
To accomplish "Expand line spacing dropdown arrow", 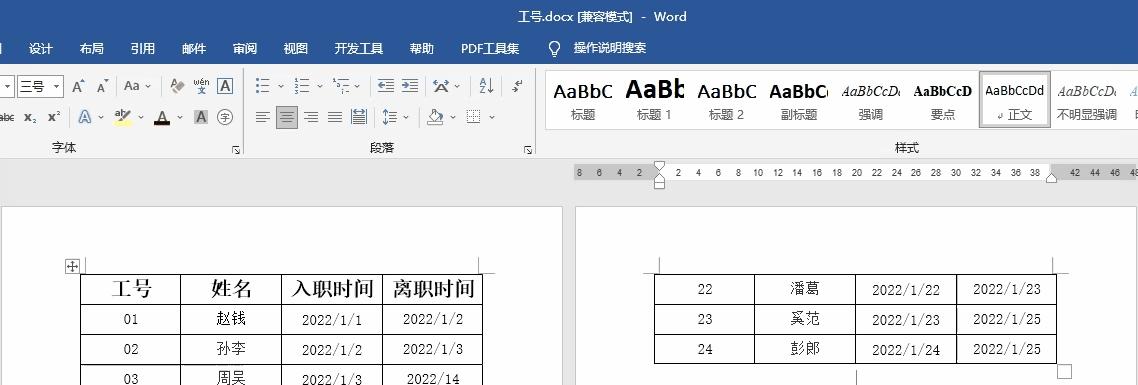I will point(406,117).
